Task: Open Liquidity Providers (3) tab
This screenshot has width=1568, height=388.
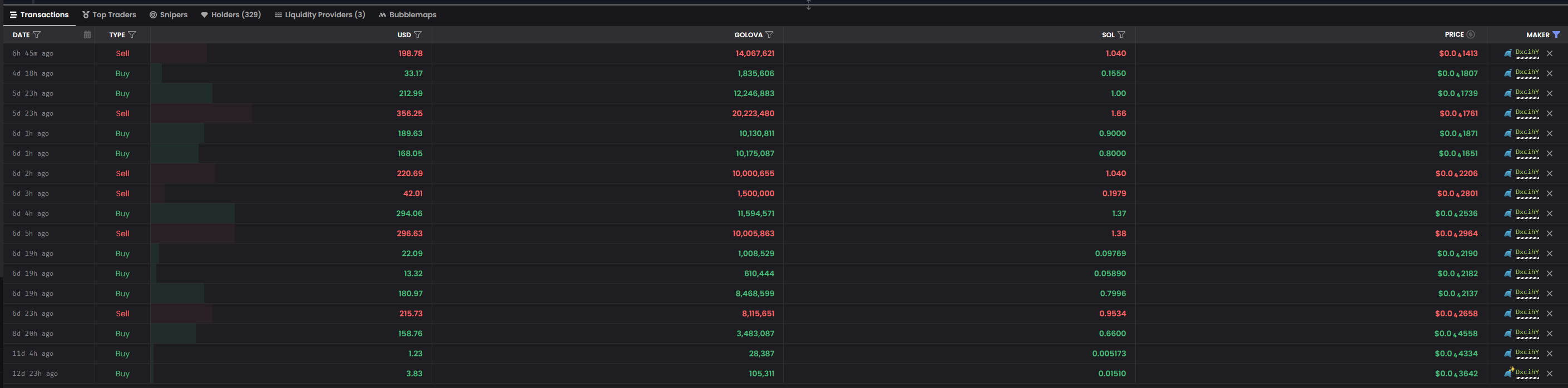Action: pos(320,14)
